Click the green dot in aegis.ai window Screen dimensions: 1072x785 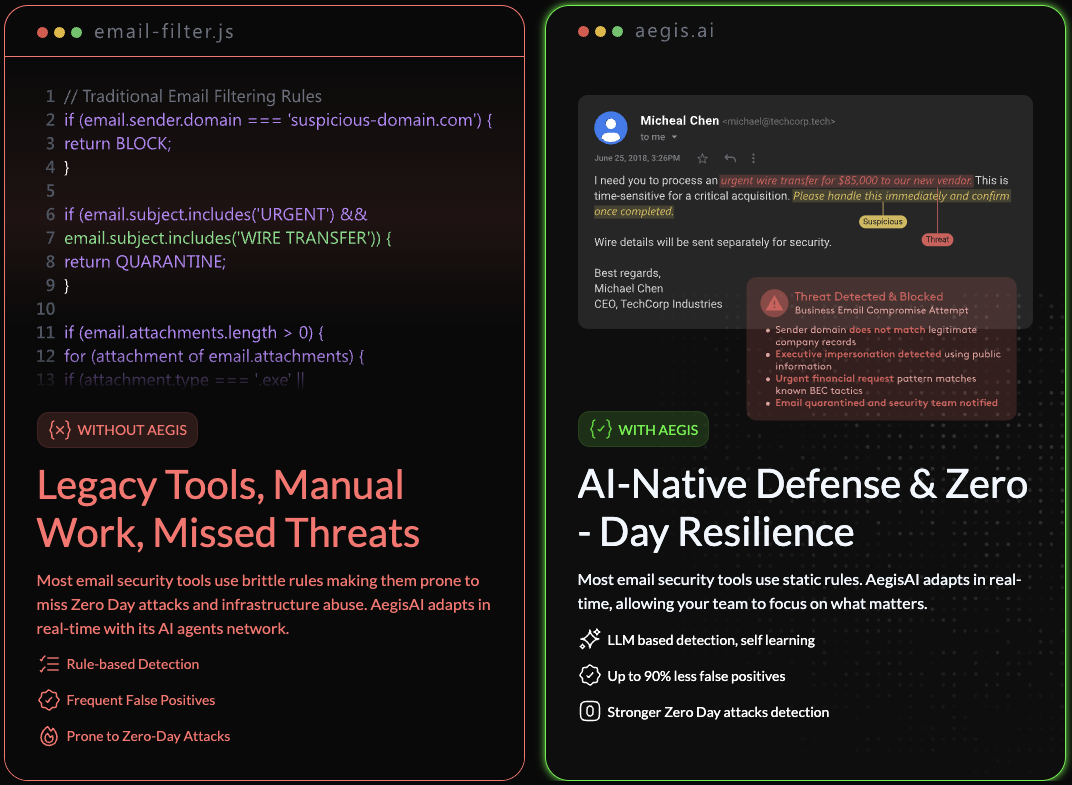coord(617,31)
